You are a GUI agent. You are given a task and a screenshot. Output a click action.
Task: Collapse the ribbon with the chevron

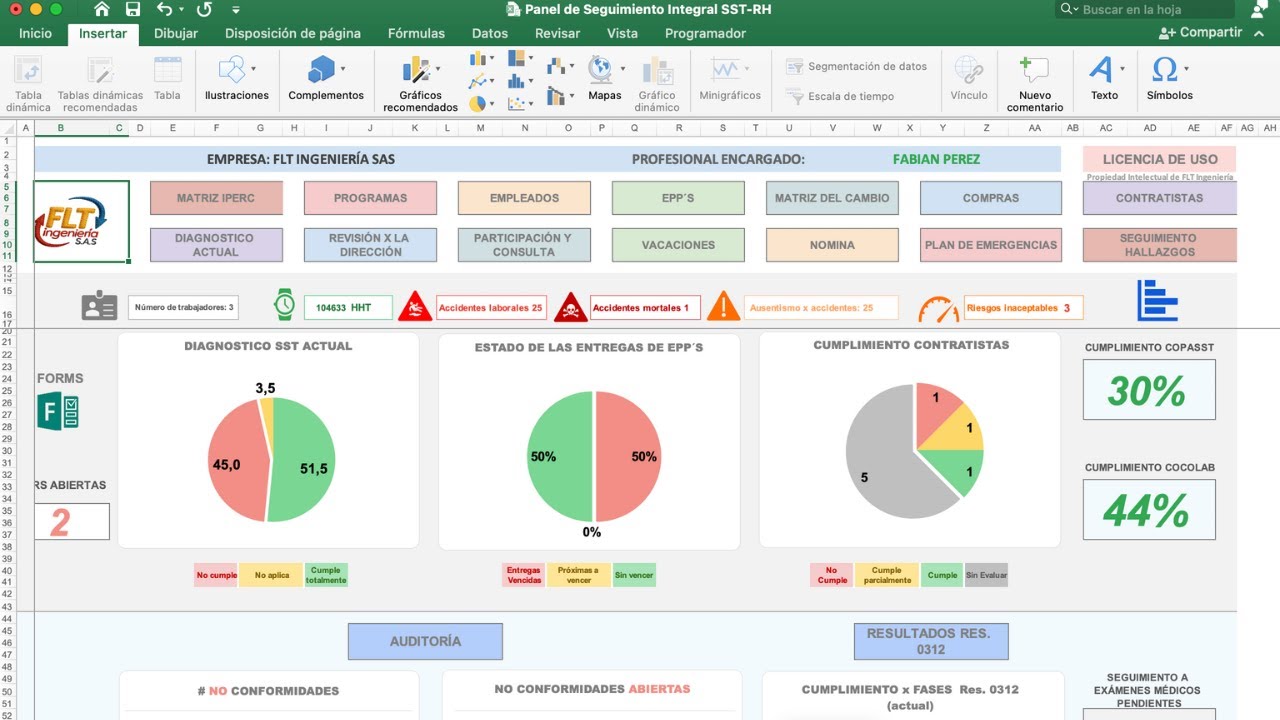(x=1261, y=33)
